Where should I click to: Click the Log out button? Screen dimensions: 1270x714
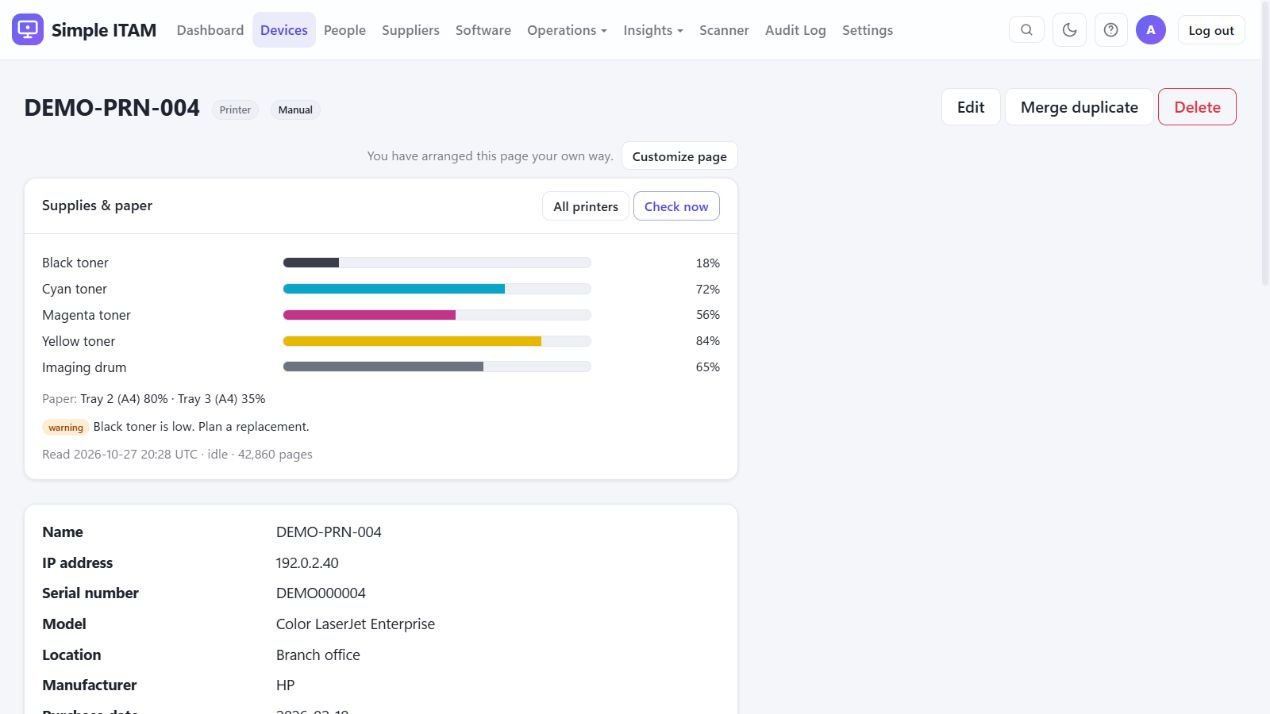click(1211, 30)
